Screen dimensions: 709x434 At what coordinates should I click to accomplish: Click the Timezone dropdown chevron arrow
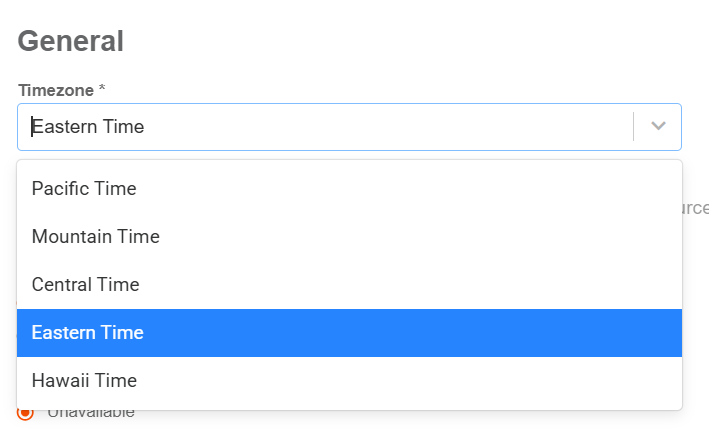click(658, 126)
